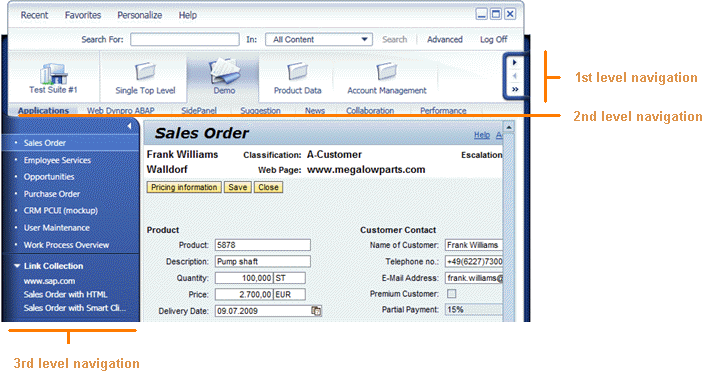Click the Delivery Date field 09.07.2009
This screenshot has width=709, height=377.
click(263, 311)
